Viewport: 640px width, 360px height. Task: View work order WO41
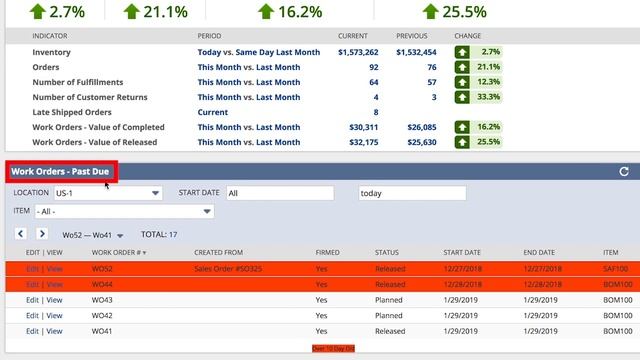point(54,331)
